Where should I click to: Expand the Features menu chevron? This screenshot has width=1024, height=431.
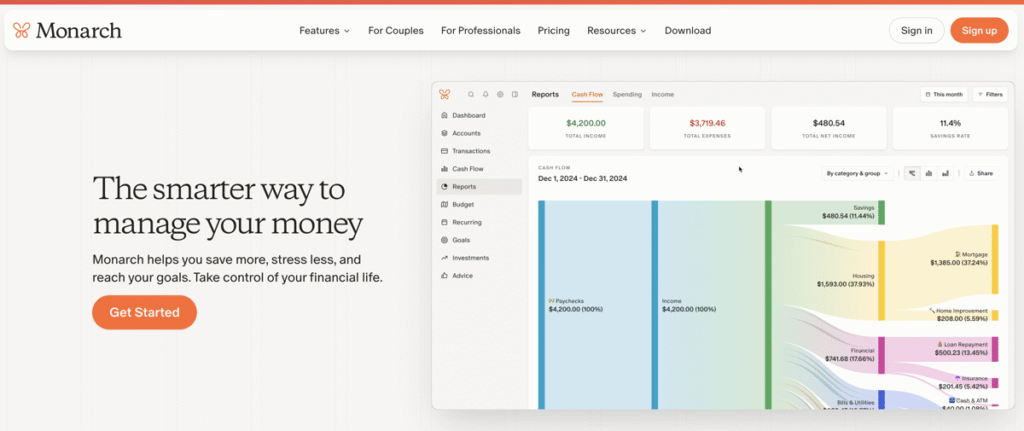pyautogui.click(x=347, y=31)
